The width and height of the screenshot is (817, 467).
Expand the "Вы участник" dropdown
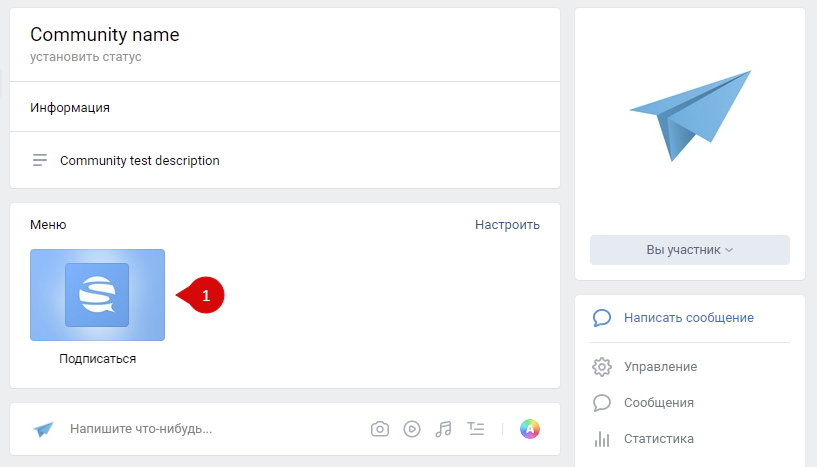coord(690,250)
